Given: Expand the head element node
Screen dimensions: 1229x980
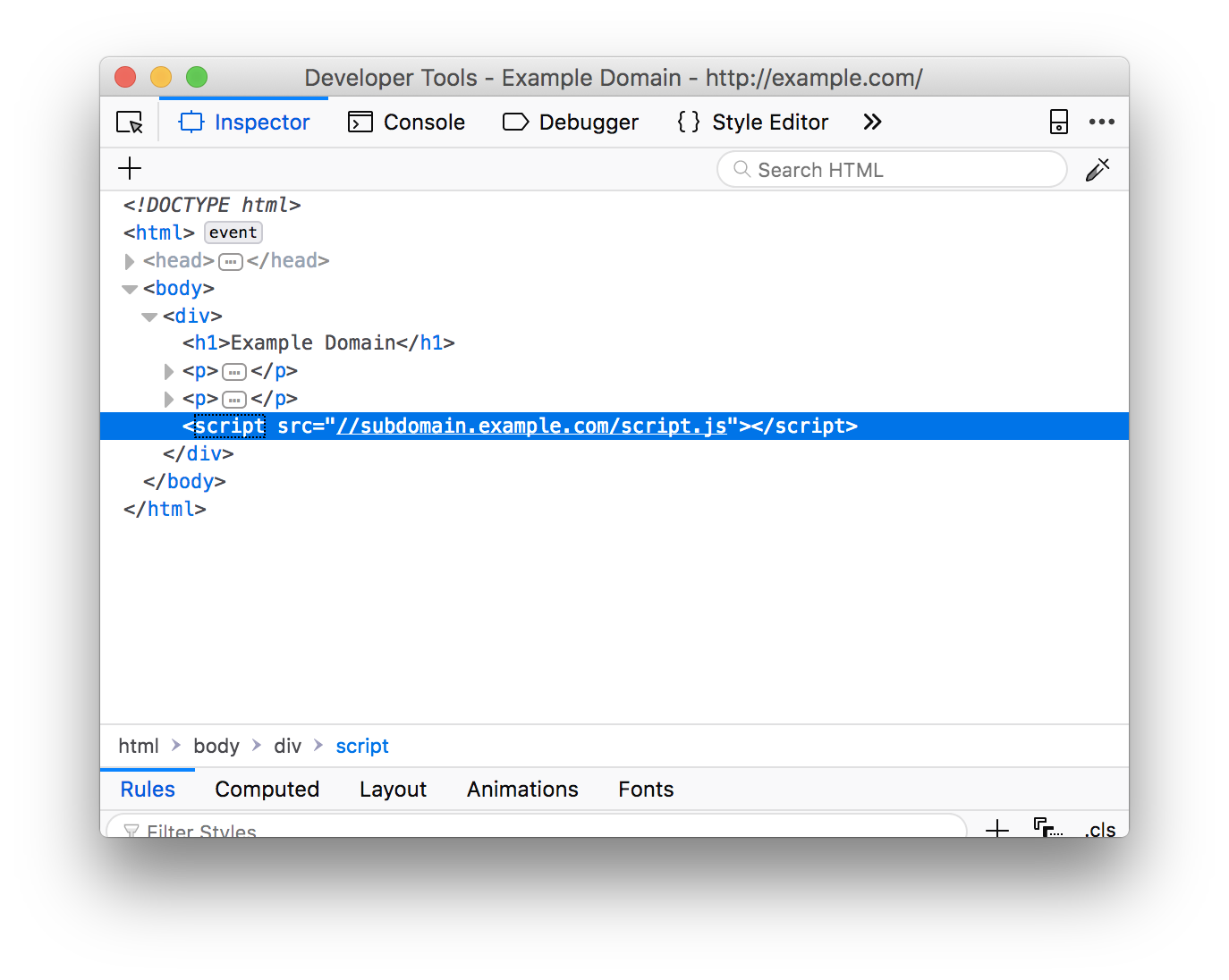Looking at the screenshot, I should click(130, 261).
